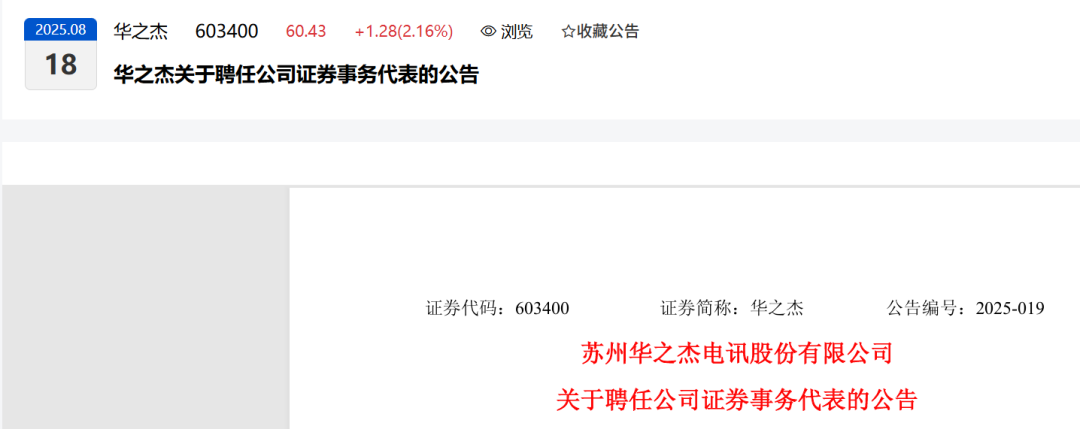The width and height of the screenshot is (1080, 429).
Task: Click the 603400 number inside the document page
Action: (x=542, y=308)
